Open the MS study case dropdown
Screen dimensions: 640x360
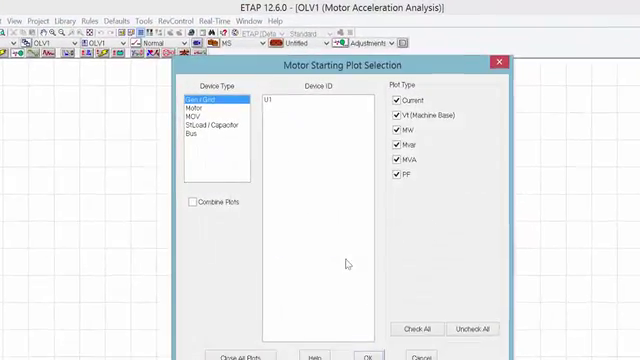click(x=262, y=43)
